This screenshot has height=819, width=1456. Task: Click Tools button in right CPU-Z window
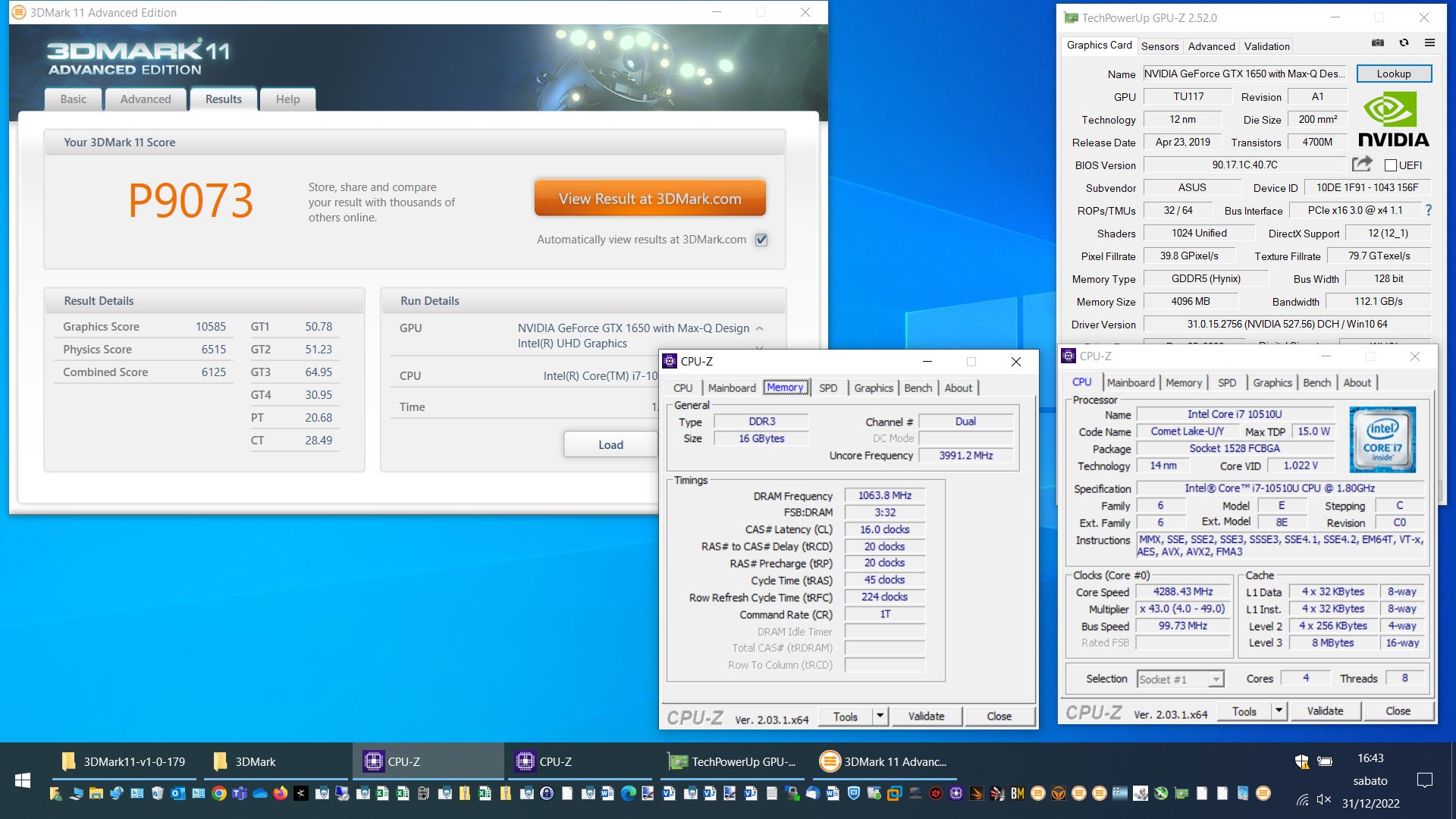1244,711
